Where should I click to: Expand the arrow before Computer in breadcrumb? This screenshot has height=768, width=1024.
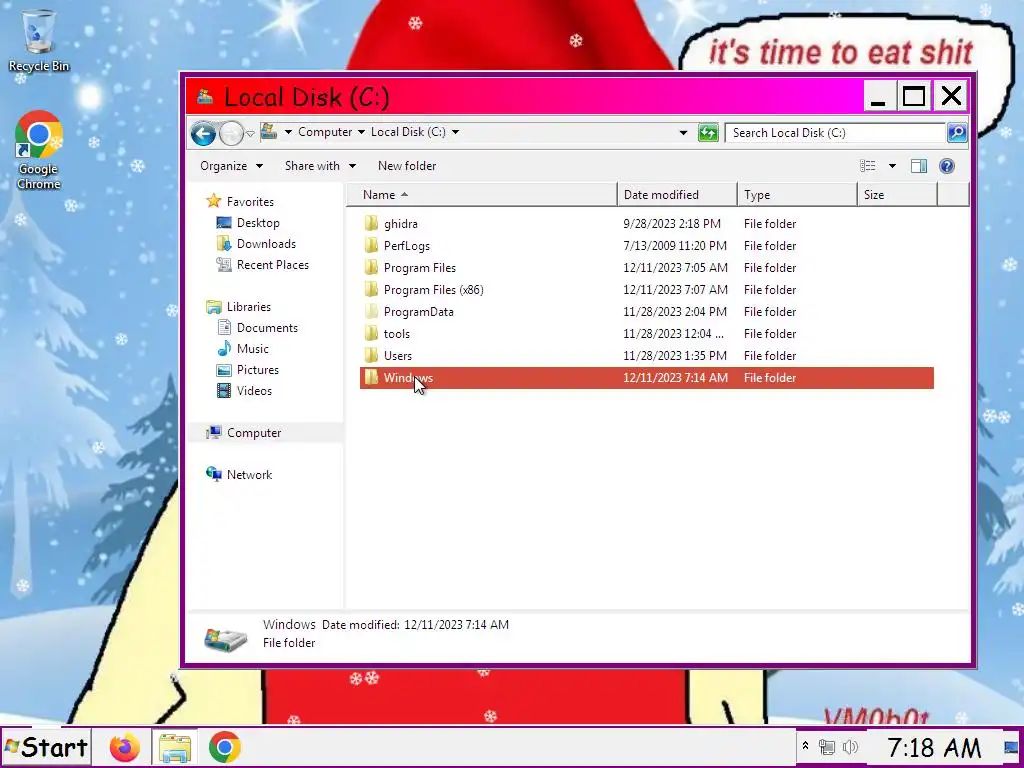pos(288,132)
